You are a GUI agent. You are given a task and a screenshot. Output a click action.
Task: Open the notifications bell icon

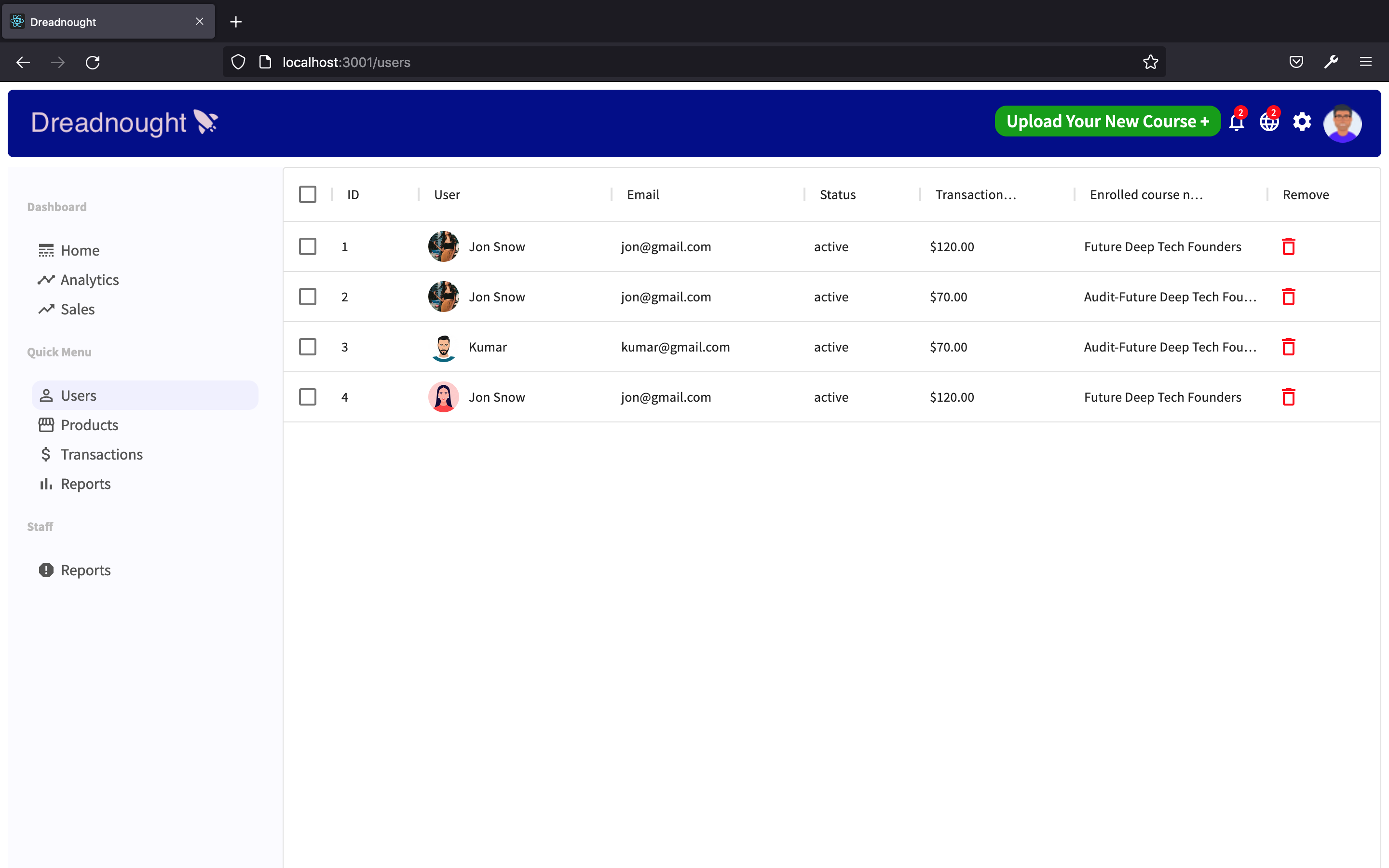[1235, 123]
